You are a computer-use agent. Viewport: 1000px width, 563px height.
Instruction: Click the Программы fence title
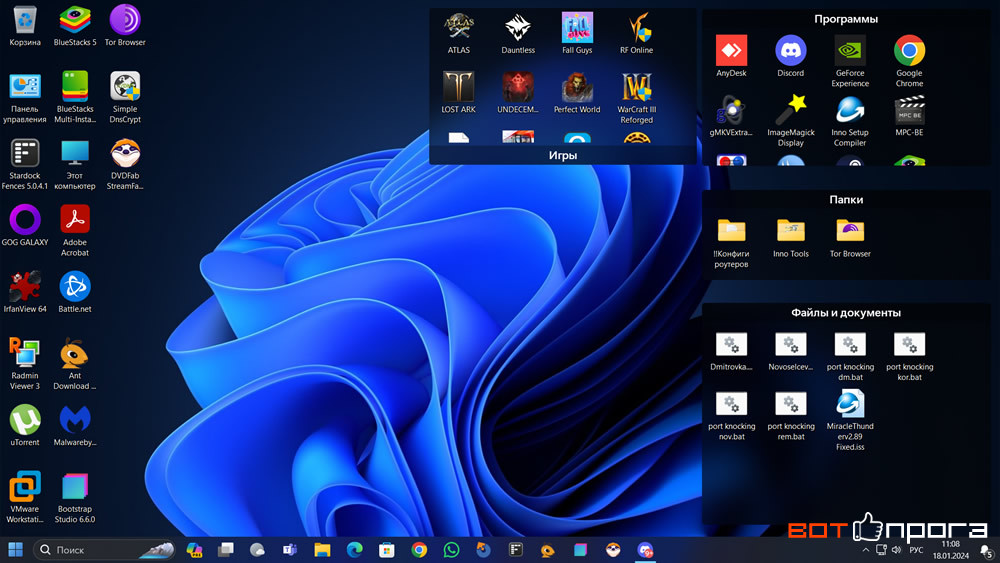846,19
